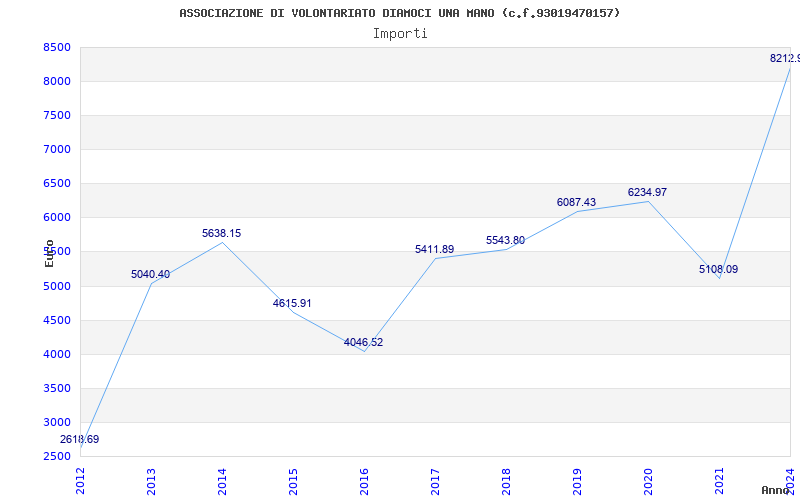Click the x-axis year label 2021
This screenshot has width=800, height=500.
click(x=719, y=481)
